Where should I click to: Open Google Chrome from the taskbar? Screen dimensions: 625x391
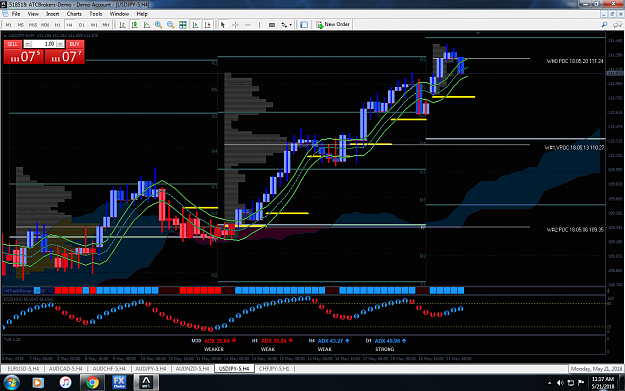click(x=92, y=383)
